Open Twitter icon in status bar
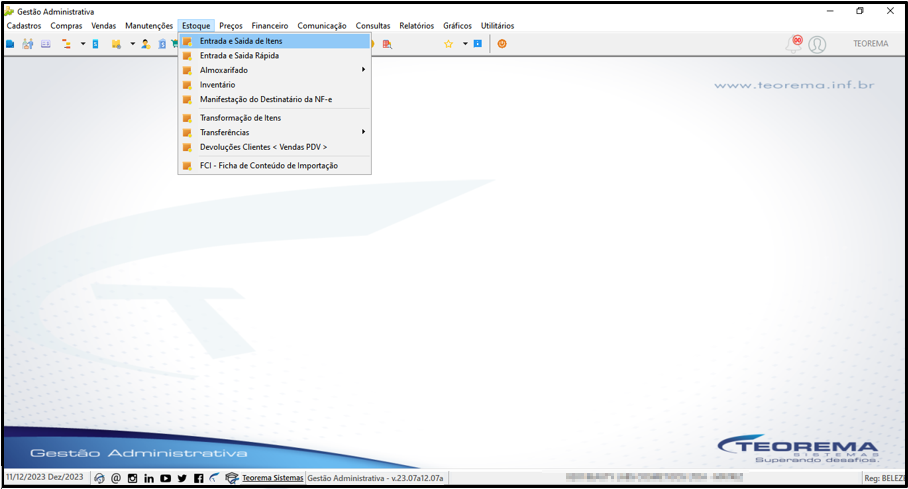This screenshot has width=908, height=489. point(182,478)
